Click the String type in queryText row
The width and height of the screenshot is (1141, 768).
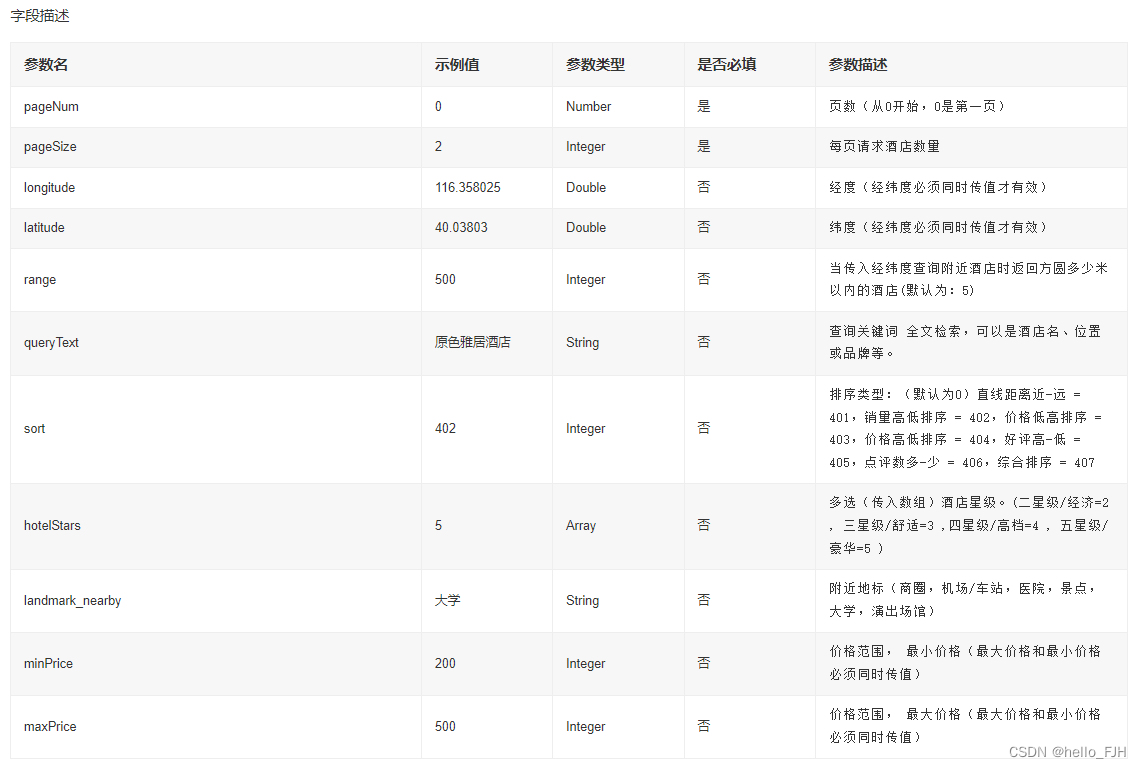582,343
